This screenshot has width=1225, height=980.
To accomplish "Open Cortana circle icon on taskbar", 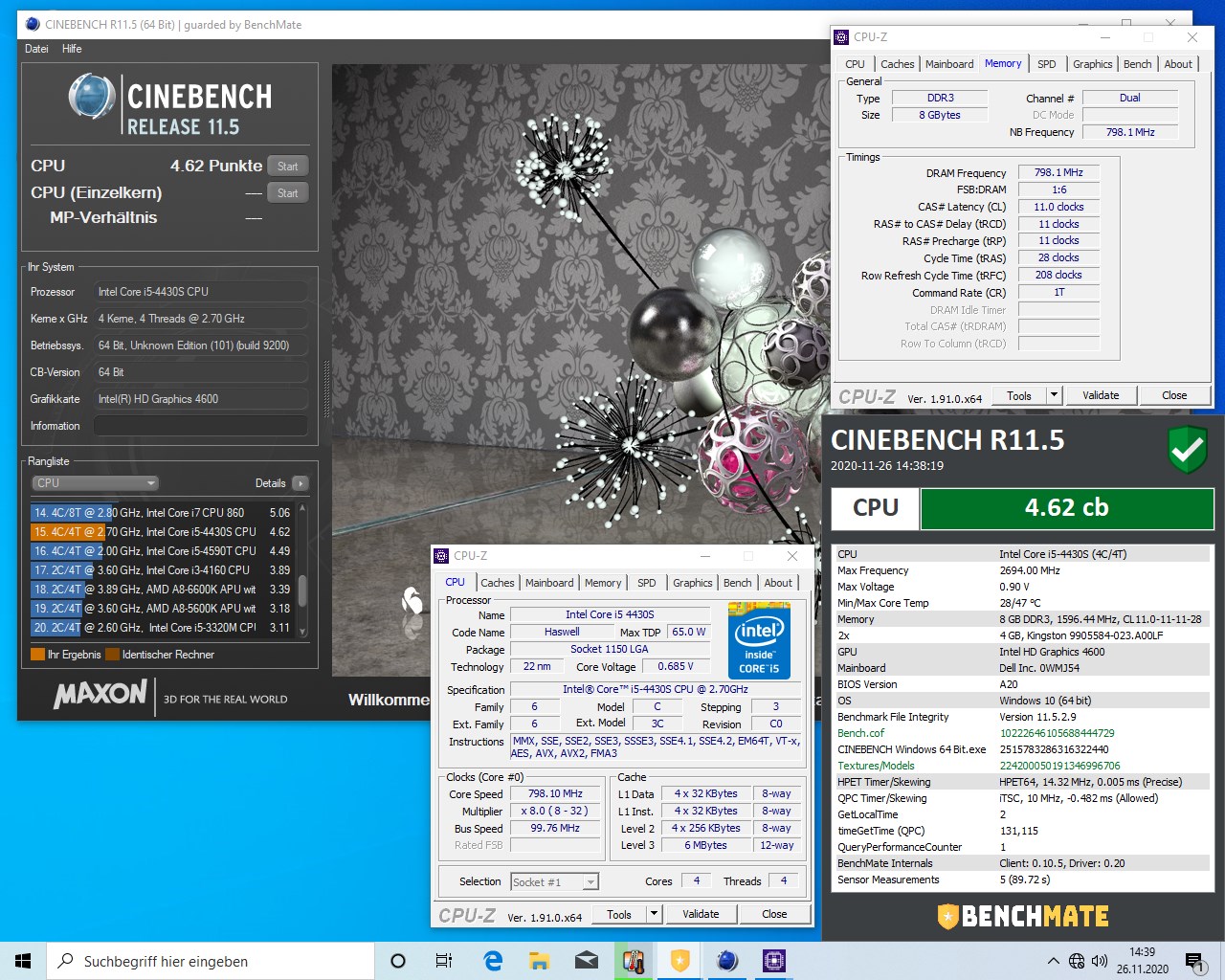I will (398, 961).
